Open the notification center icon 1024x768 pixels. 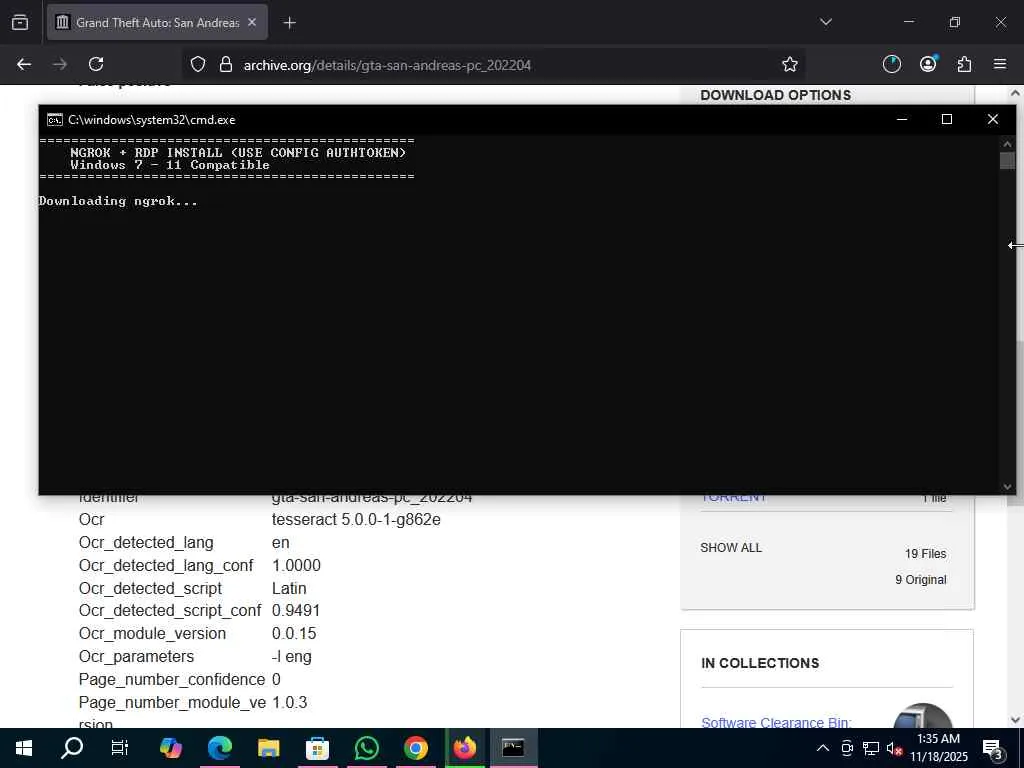(x=992, y=748)
